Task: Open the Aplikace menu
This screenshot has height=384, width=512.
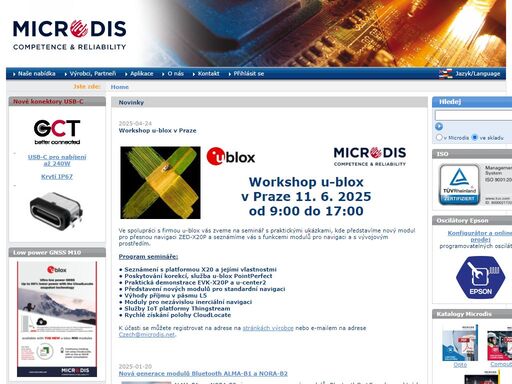Action: 142,73
